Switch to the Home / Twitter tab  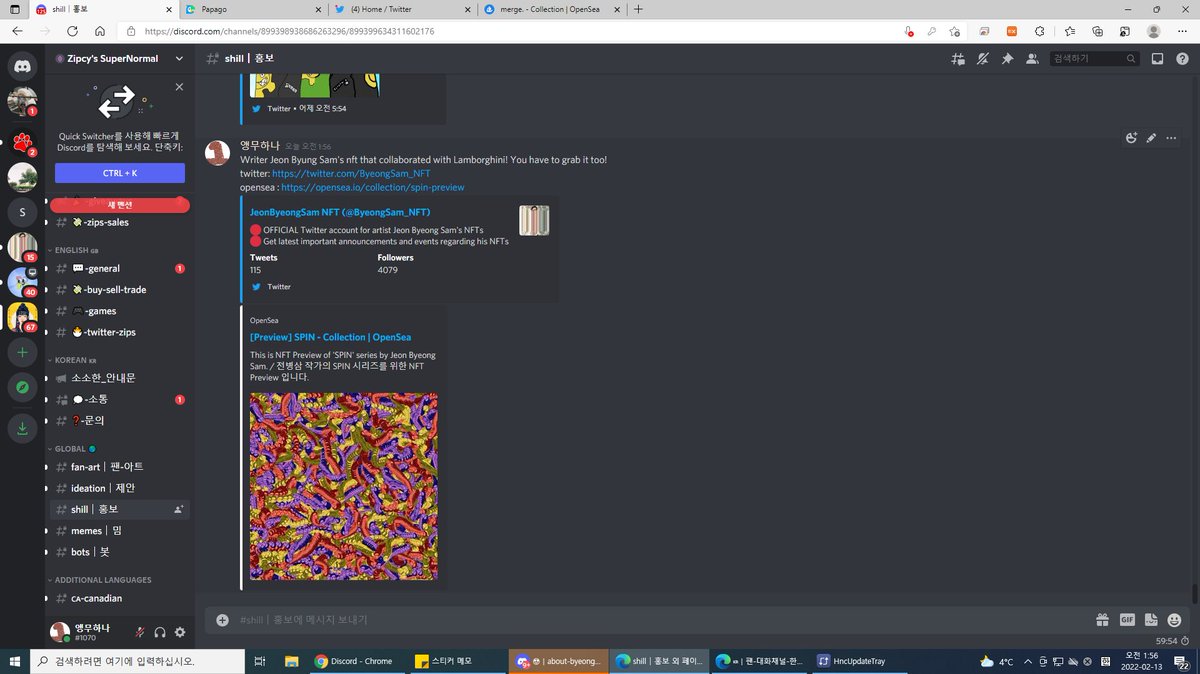tap(401, 9)
